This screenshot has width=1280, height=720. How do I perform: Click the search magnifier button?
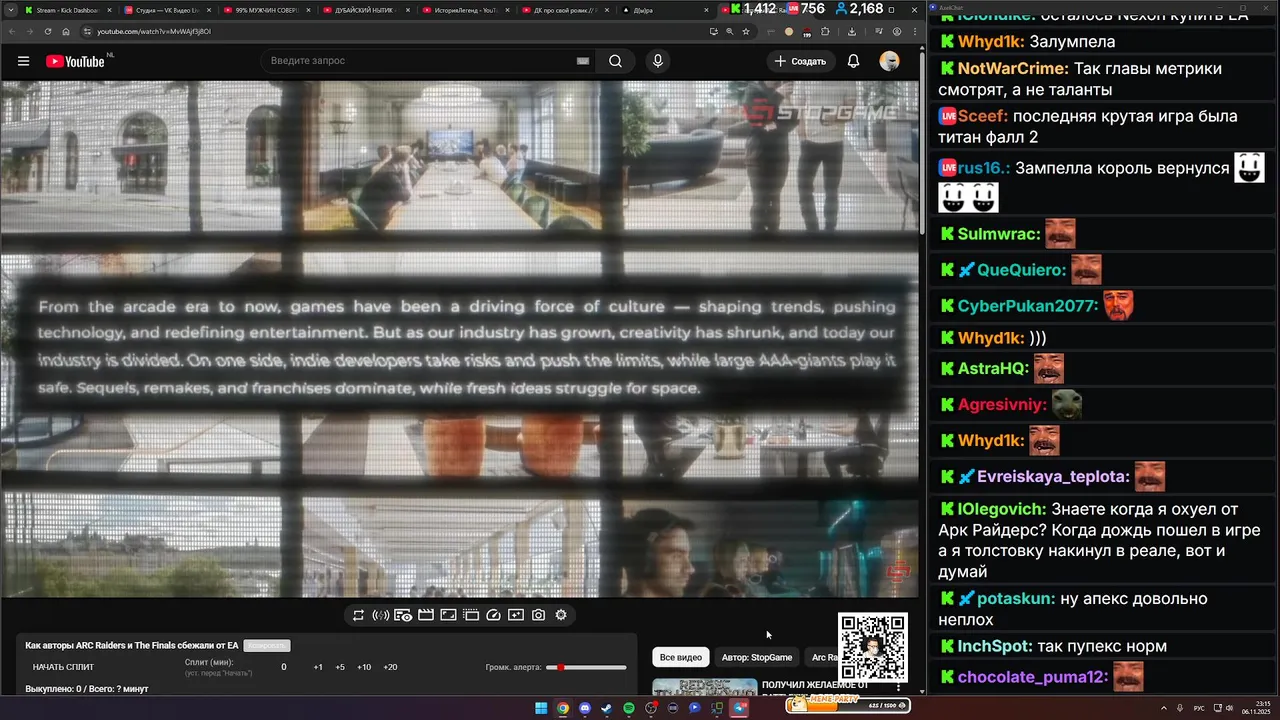615,61
